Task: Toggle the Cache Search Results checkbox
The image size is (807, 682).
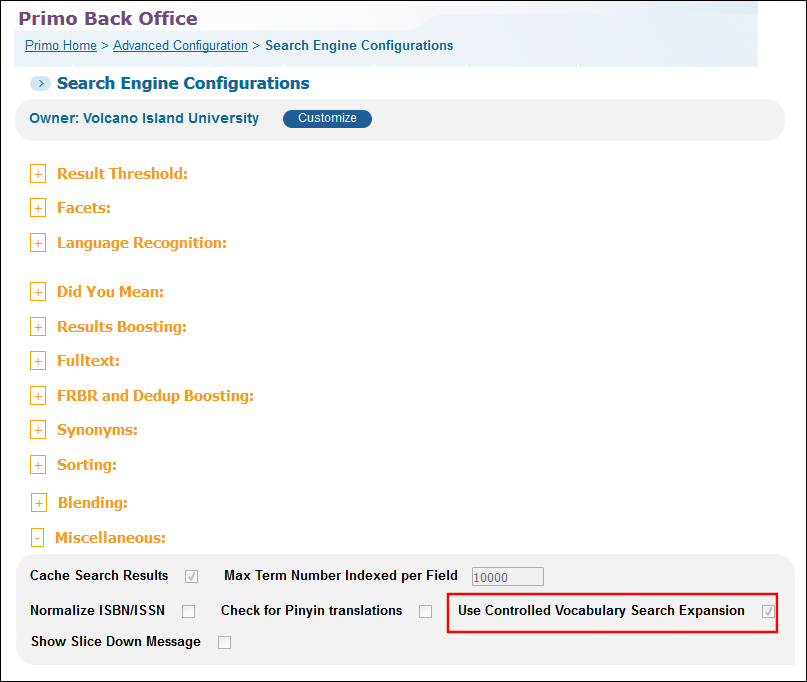Action: point(191,576)
